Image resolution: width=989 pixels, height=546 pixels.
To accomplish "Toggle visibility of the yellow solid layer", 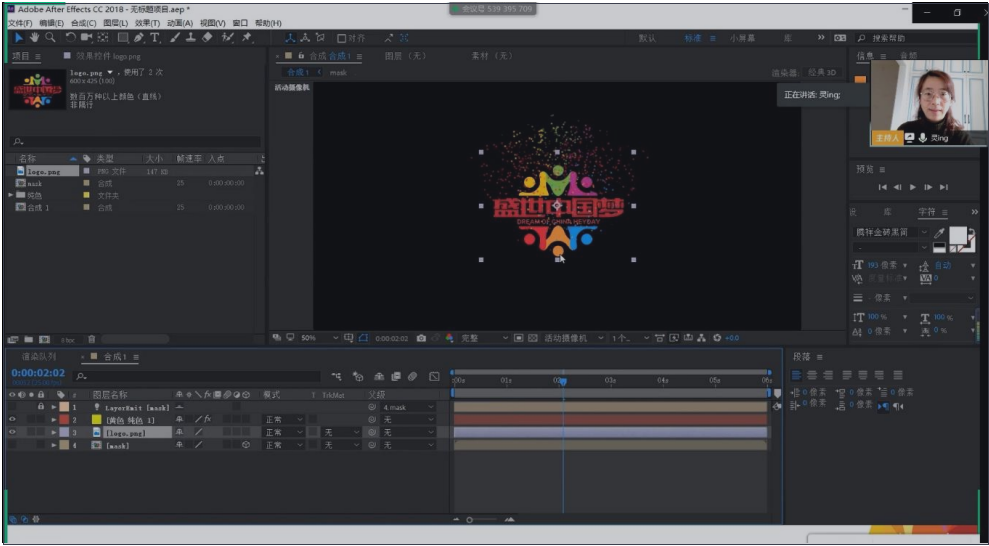I will pos(12,420).
